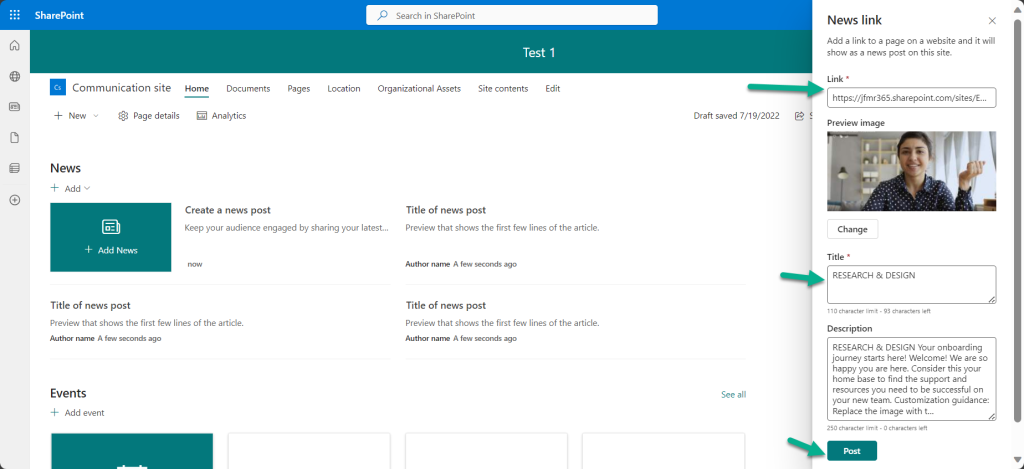The image size is (1024, 469).
Task: Click the Communication site title
Action: point(121,88)
